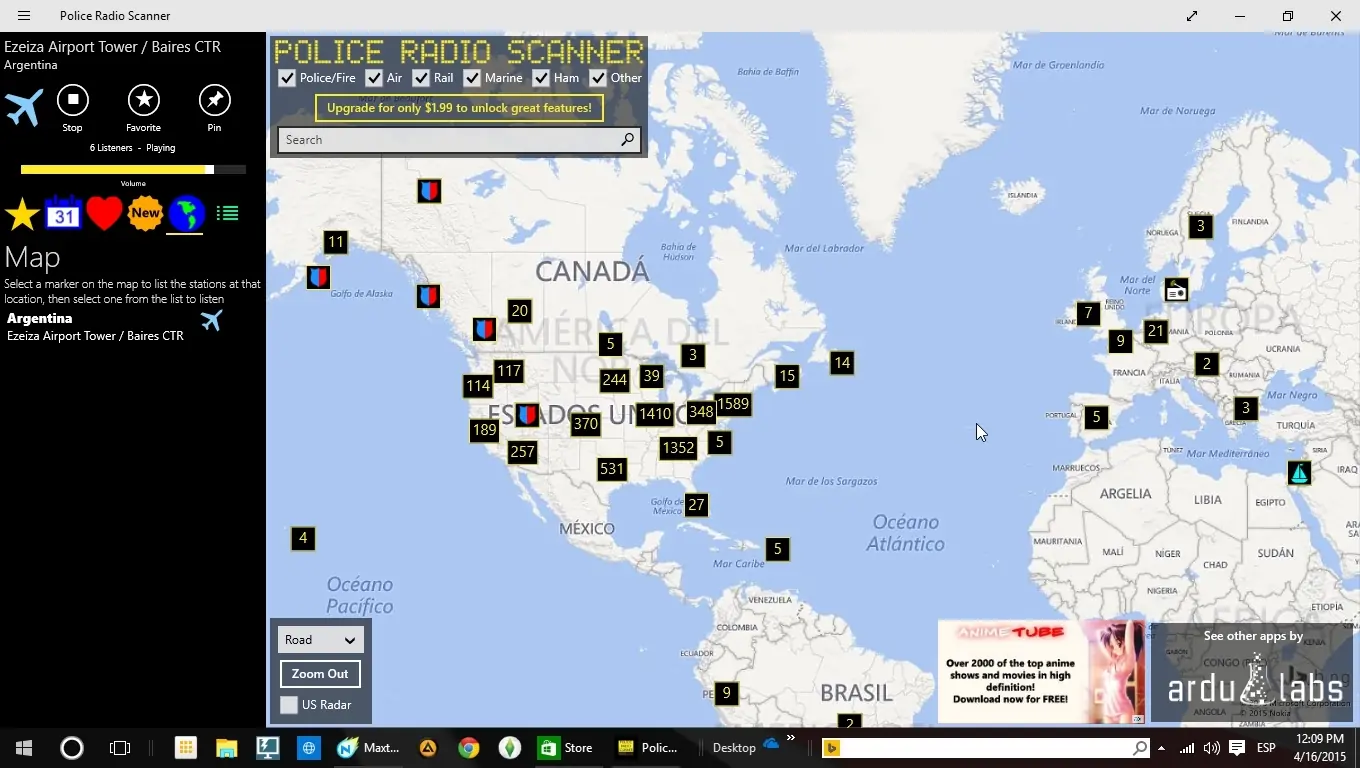Open the See other apps by ardulabs link
Screen dimensions: 1360x768
click(1253, 671)
